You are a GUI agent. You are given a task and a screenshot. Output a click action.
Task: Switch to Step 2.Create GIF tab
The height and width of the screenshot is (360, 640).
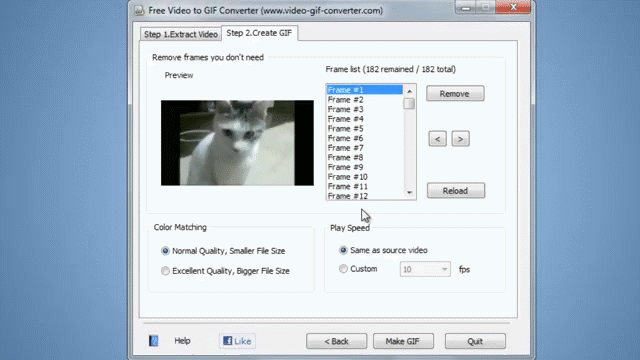pos(259,33)
